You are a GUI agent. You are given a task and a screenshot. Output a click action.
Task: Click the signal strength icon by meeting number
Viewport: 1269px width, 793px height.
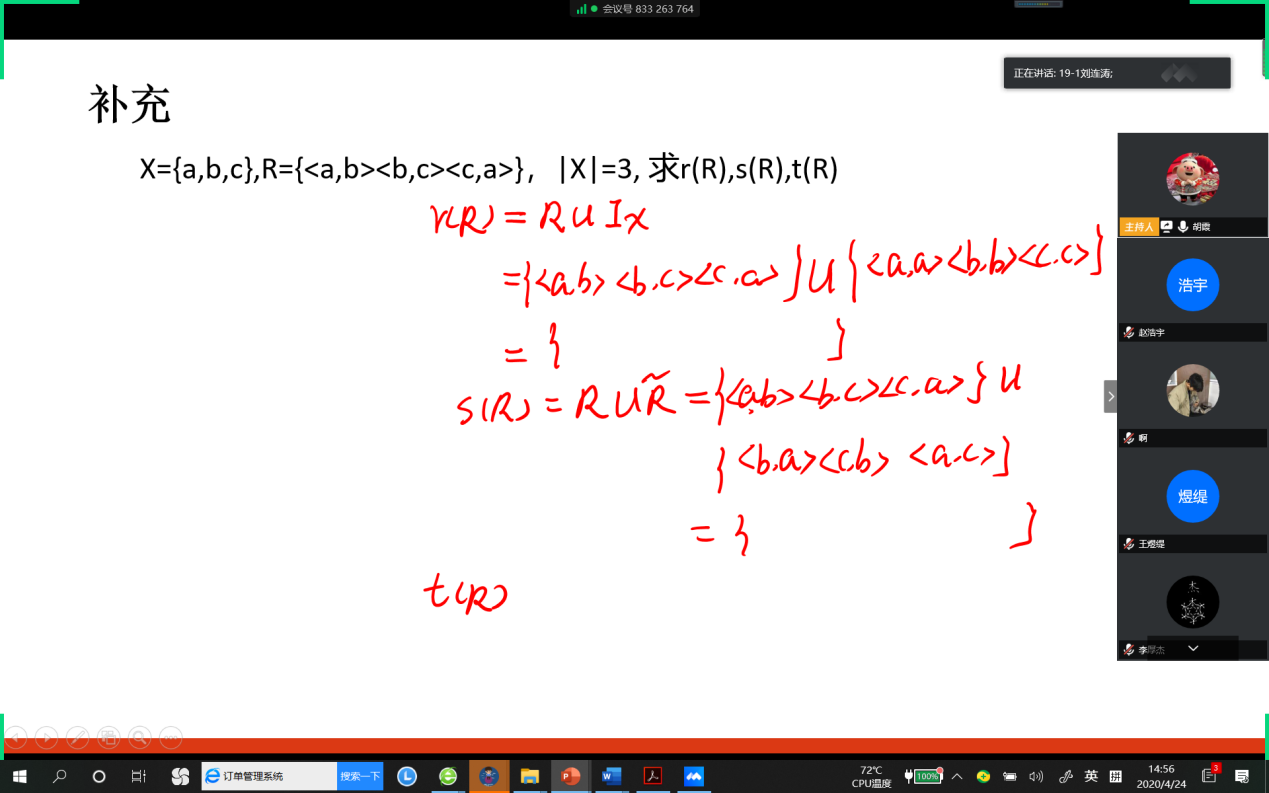click(581, 9)
